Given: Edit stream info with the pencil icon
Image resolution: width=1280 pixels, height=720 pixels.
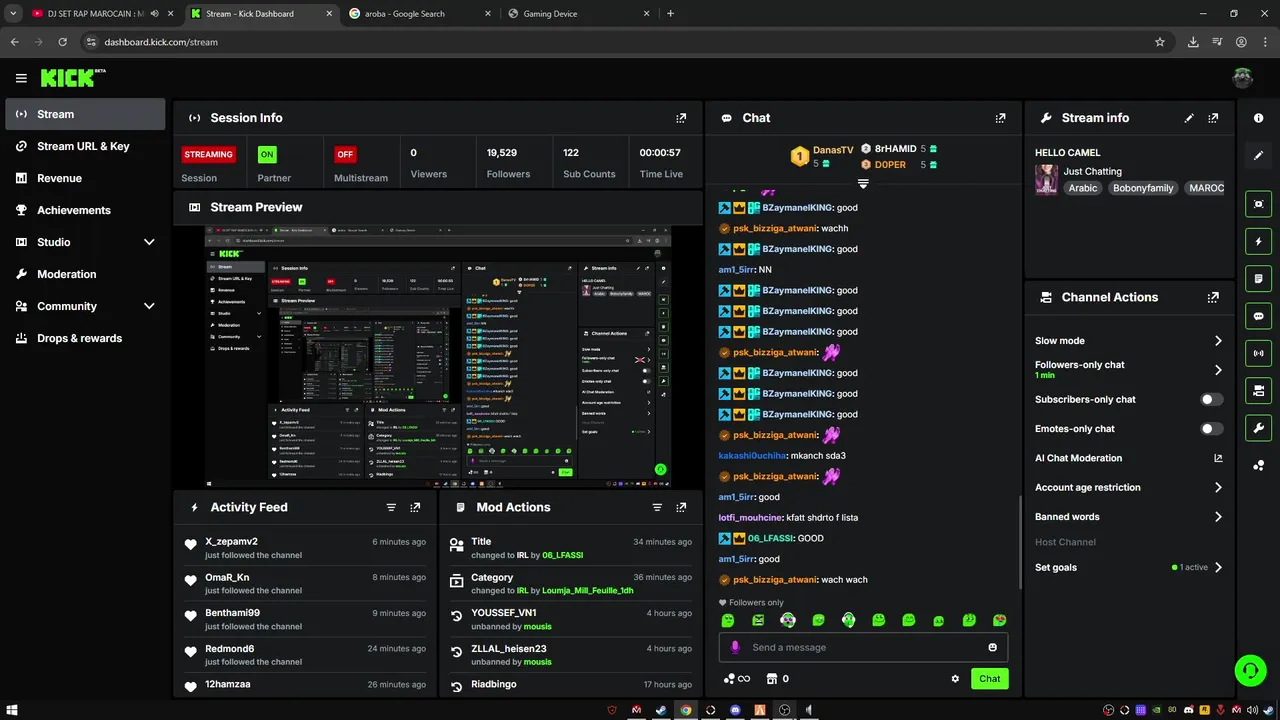Looking at the screenshot, I should (1189, 118).
